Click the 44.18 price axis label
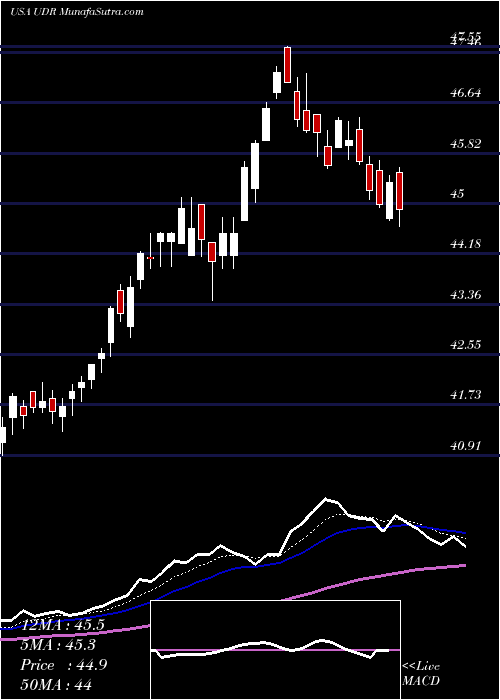Screen dimensions: 500x700 (466, 244)
